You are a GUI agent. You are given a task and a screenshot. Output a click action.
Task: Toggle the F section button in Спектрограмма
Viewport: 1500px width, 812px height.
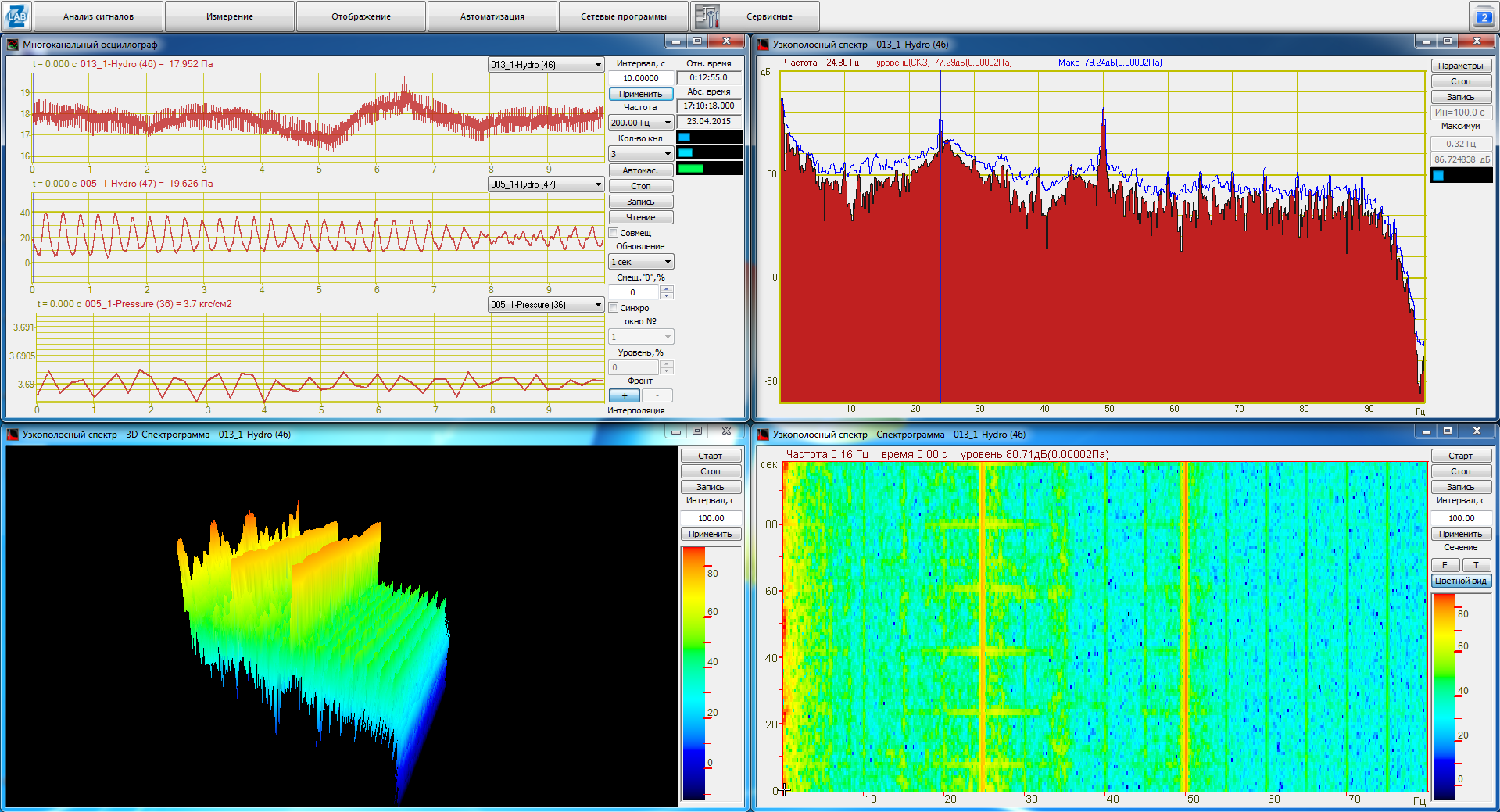click(1445, 565)
